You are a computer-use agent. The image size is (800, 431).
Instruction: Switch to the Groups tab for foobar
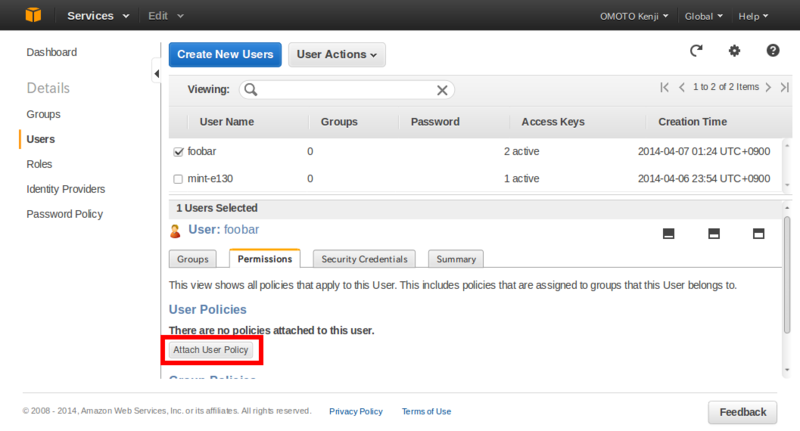(x=192, y=259)
